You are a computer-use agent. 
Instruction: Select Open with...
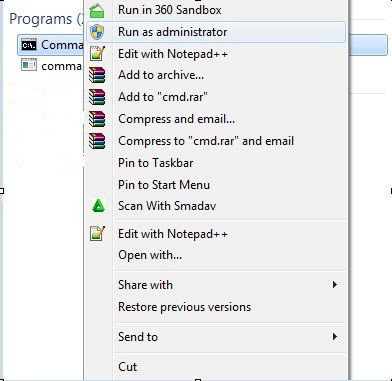pyautogui.click(x=215, y=255)
